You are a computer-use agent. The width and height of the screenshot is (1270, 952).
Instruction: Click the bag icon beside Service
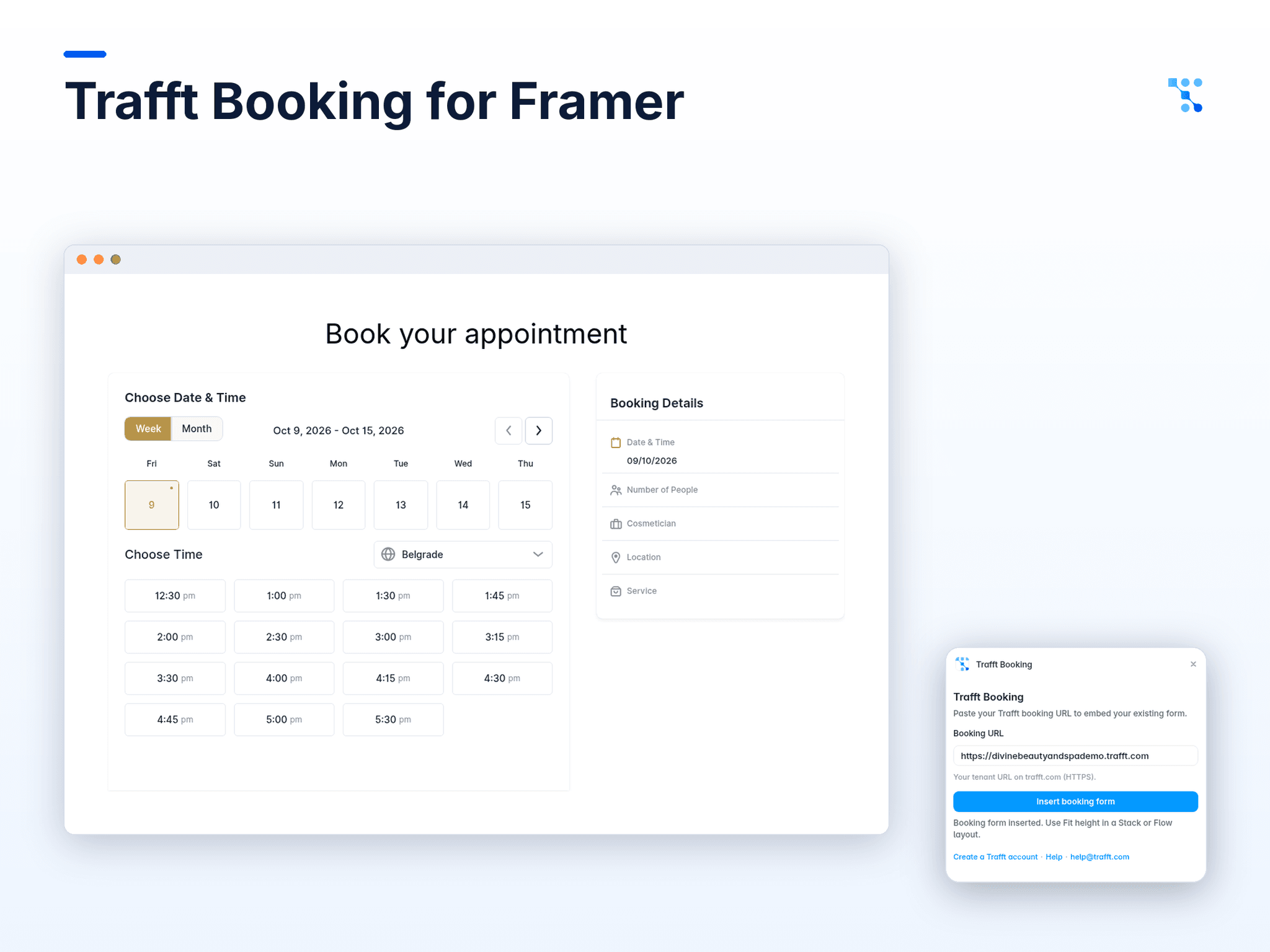(616, 591)
